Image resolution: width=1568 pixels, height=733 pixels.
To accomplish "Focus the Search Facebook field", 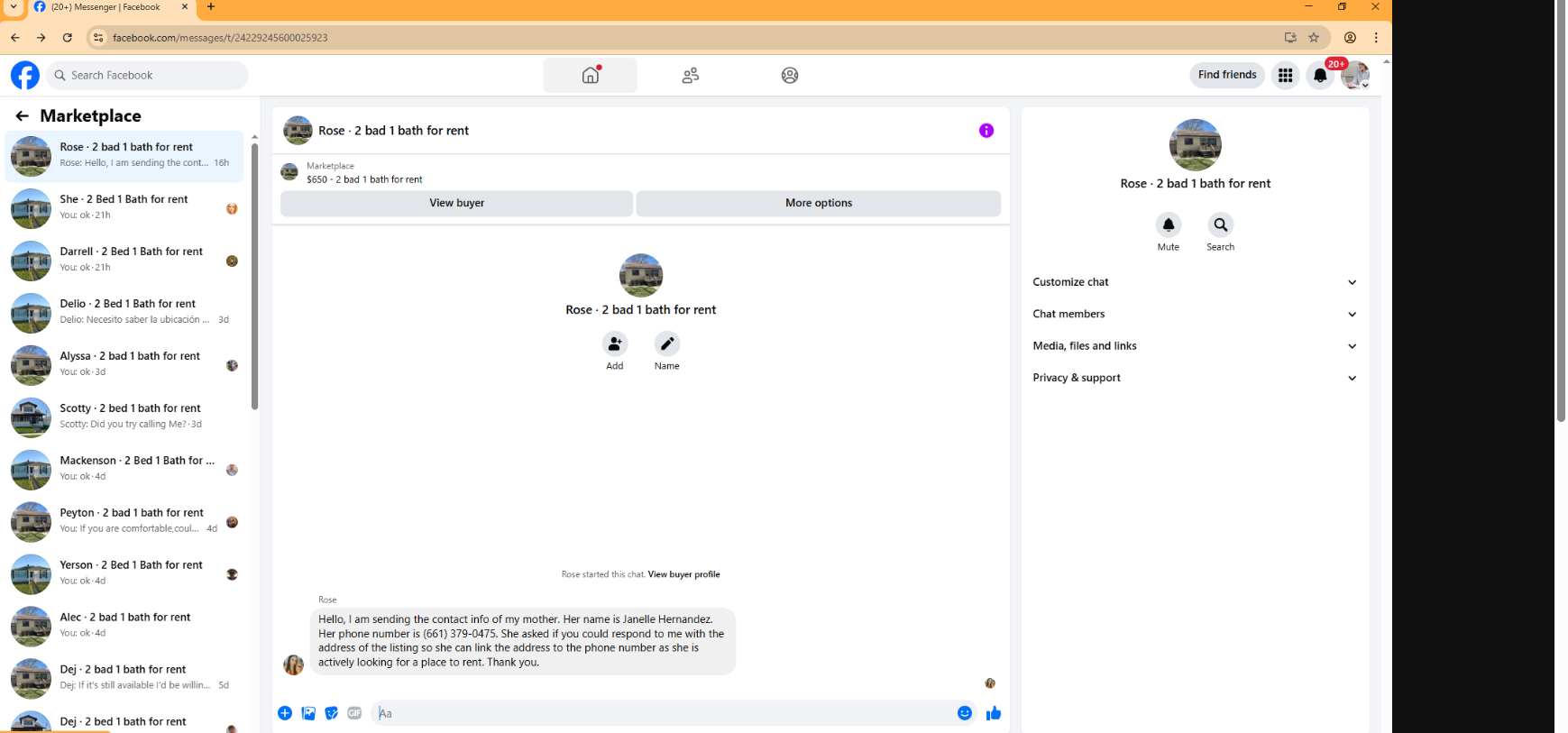I will click(148, 75).
